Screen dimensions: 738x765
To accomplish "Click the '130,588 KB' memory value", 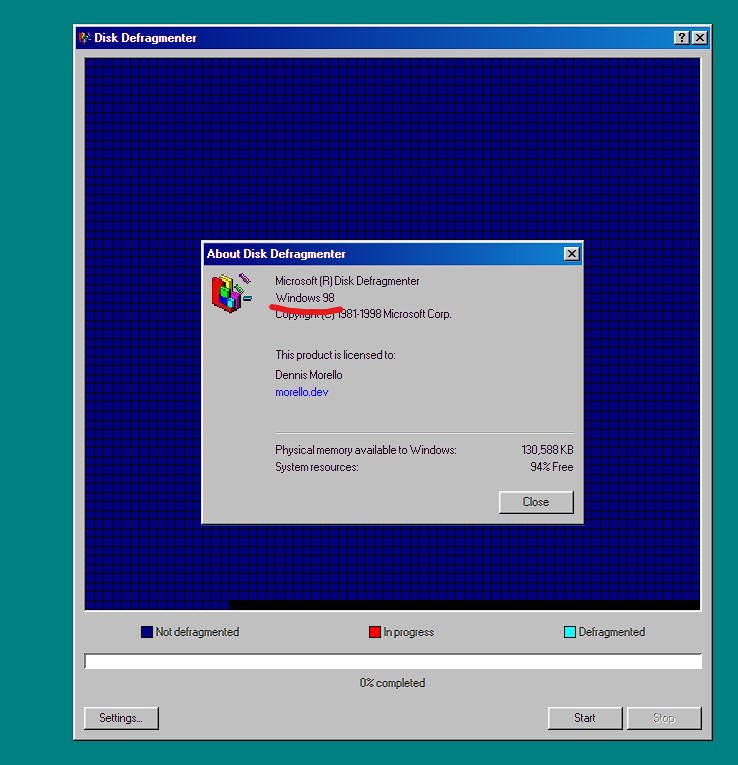I will (x=547, y=450).
